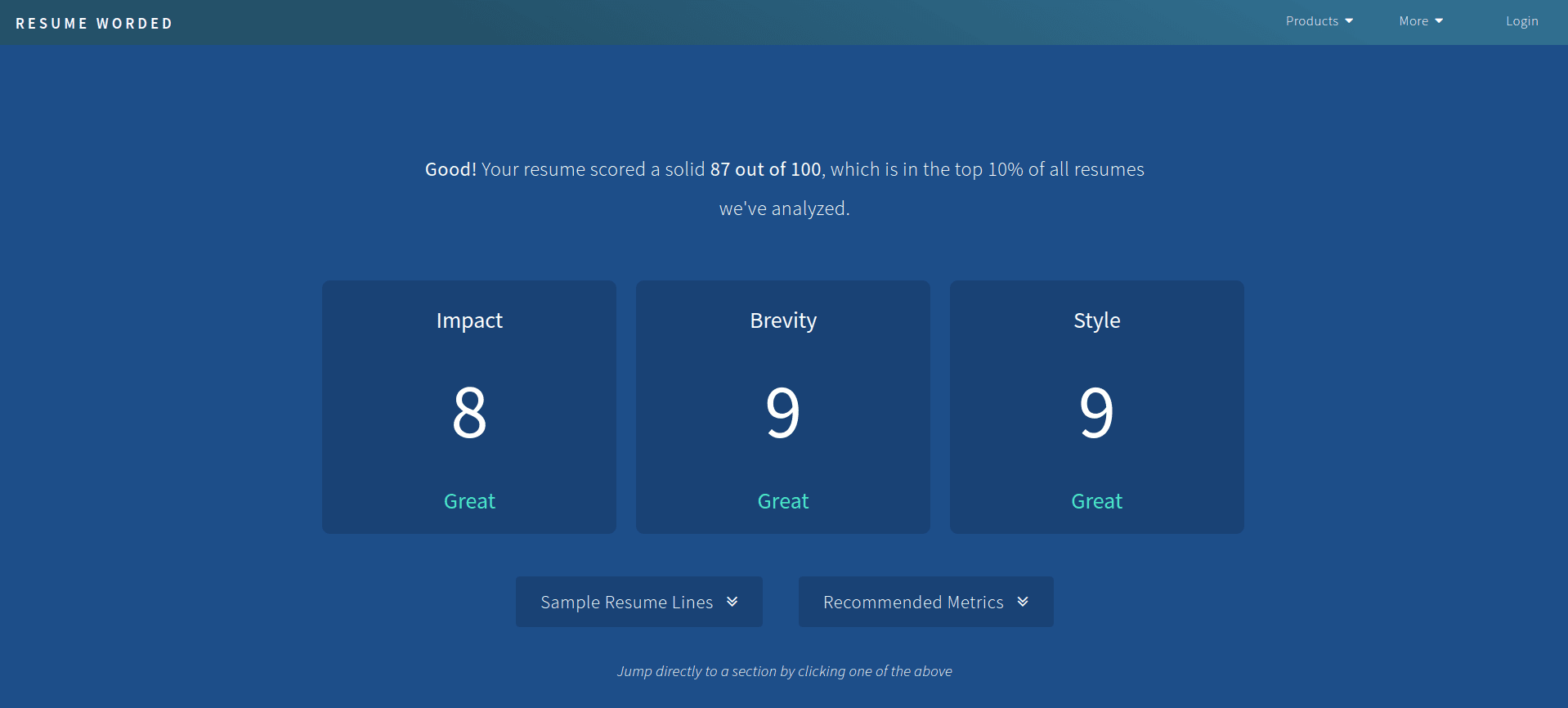Select the Brevity card heading
The image size is (1568, 708).
click(783, 320)
